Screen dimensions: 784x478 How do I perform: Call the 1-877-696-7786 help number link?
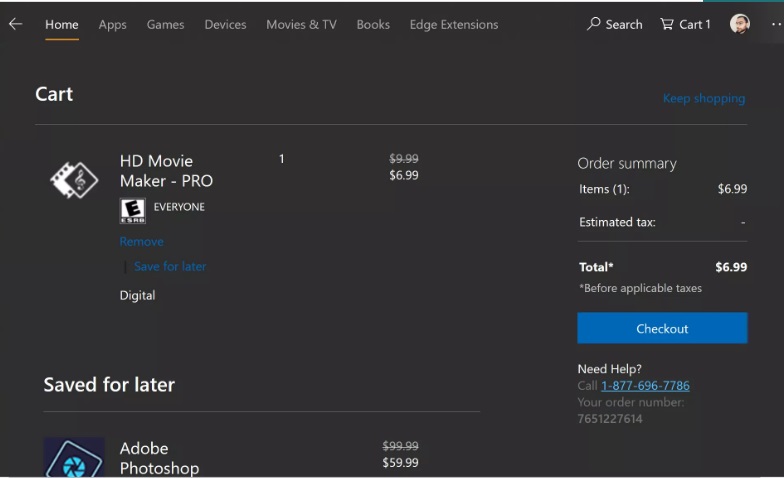(645, 385)
